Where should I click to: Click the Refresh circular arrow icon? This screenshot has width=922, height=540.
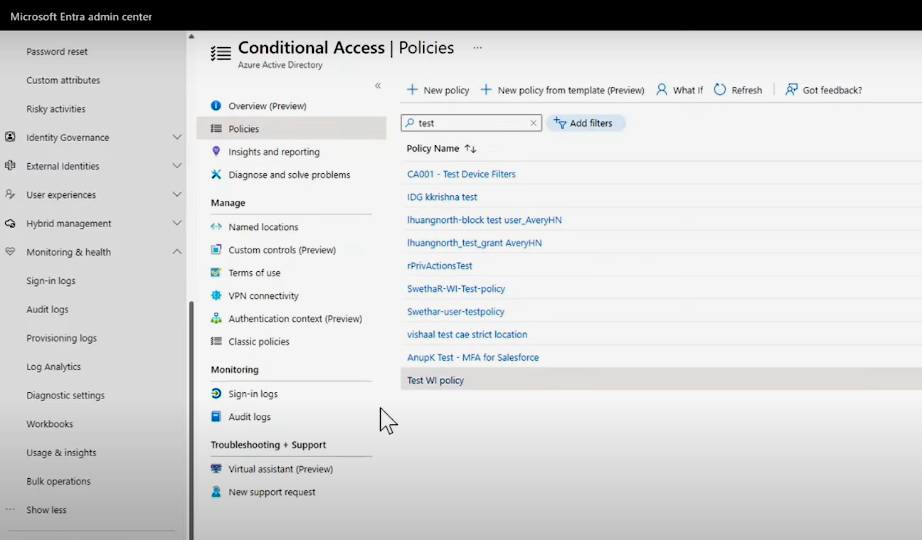pos(720,89)
